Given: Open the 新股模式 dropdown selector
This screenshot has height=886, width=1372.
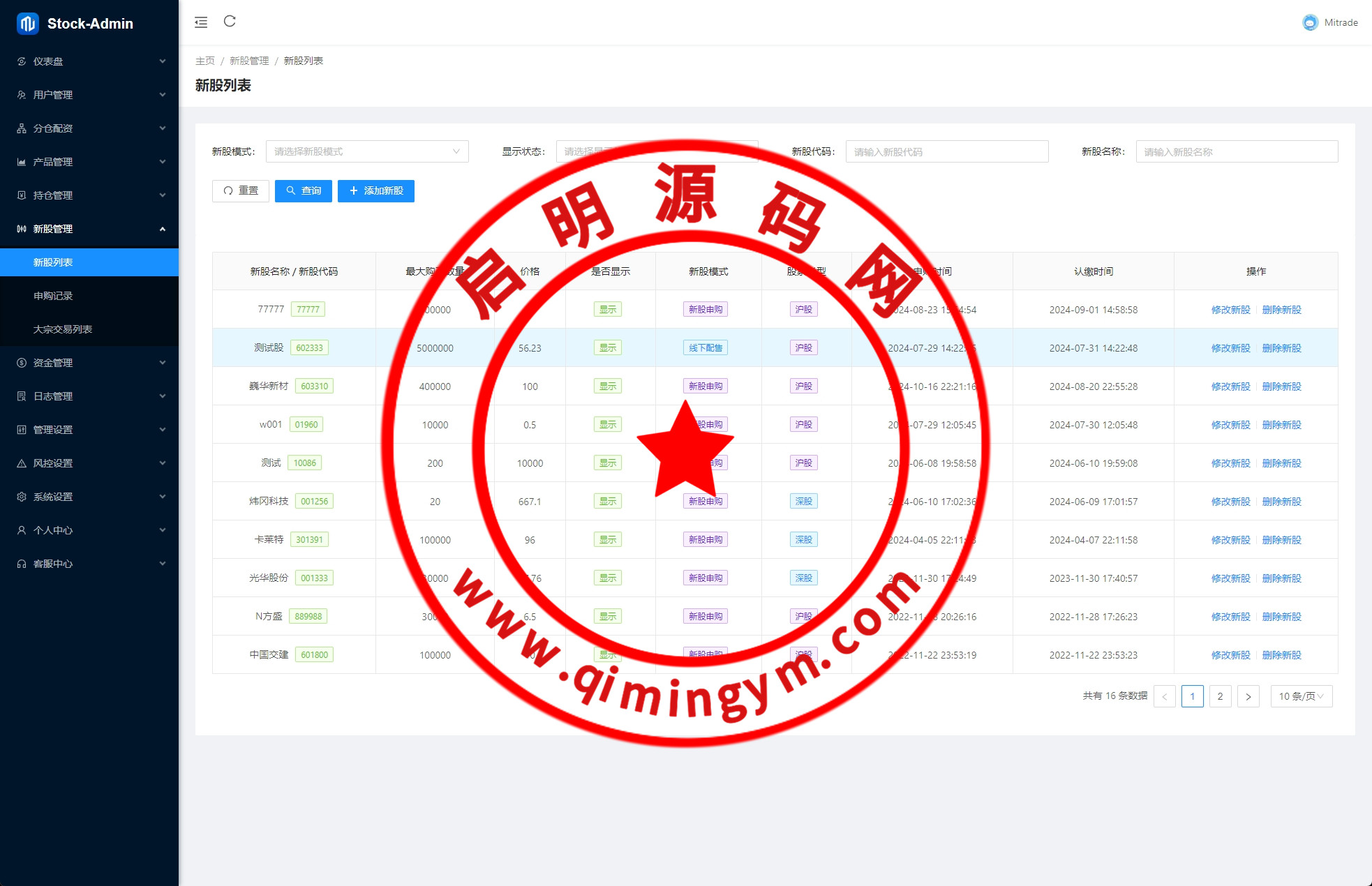Looking at the screenshot, I should (x=367, y=151).
